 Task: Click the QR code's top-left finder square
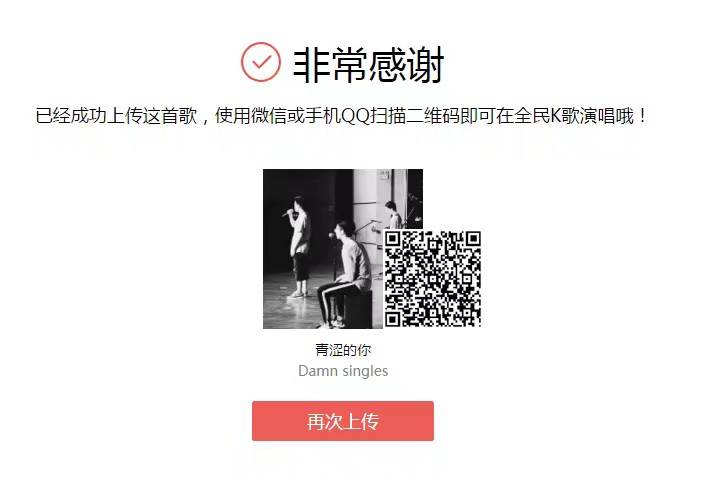click(x=393, y=239)
